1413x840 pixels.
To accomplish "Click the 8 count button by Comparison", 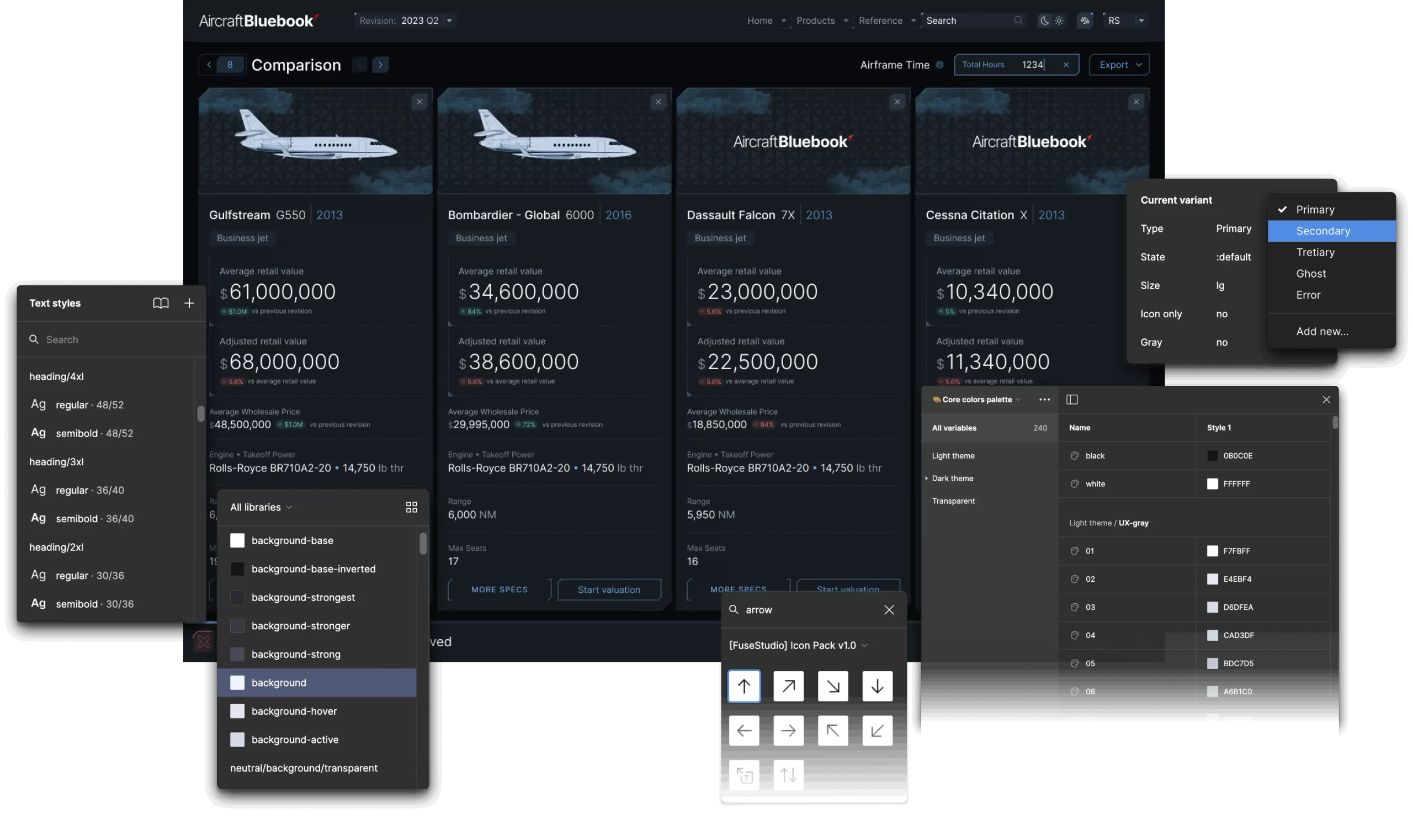I will coord(230,65).
